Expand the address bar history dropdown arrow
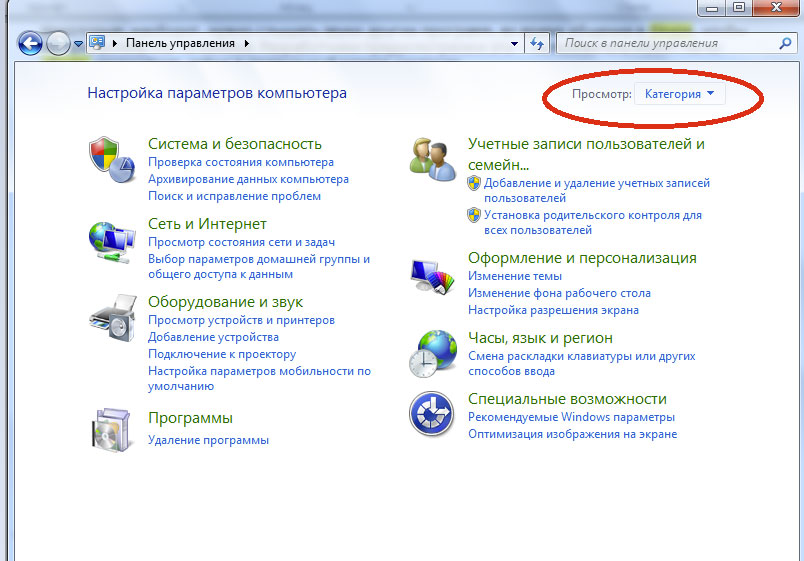804x561 pixels. tap(515, 44)
